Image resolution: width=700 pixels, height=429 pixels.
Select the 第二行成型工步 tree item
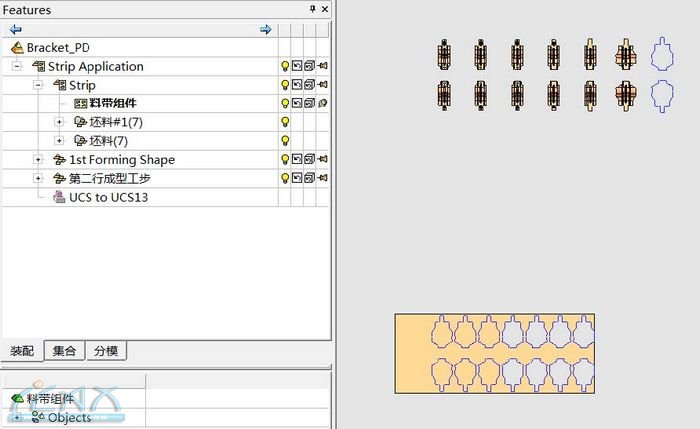(x=110, y=179)
